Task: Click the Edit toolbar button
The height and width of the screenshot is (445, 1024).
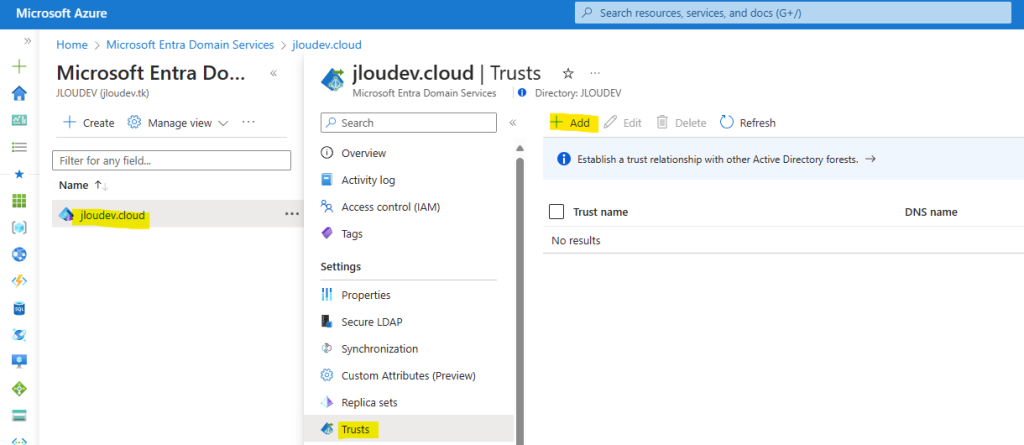Action: click(x=622, y=123)
